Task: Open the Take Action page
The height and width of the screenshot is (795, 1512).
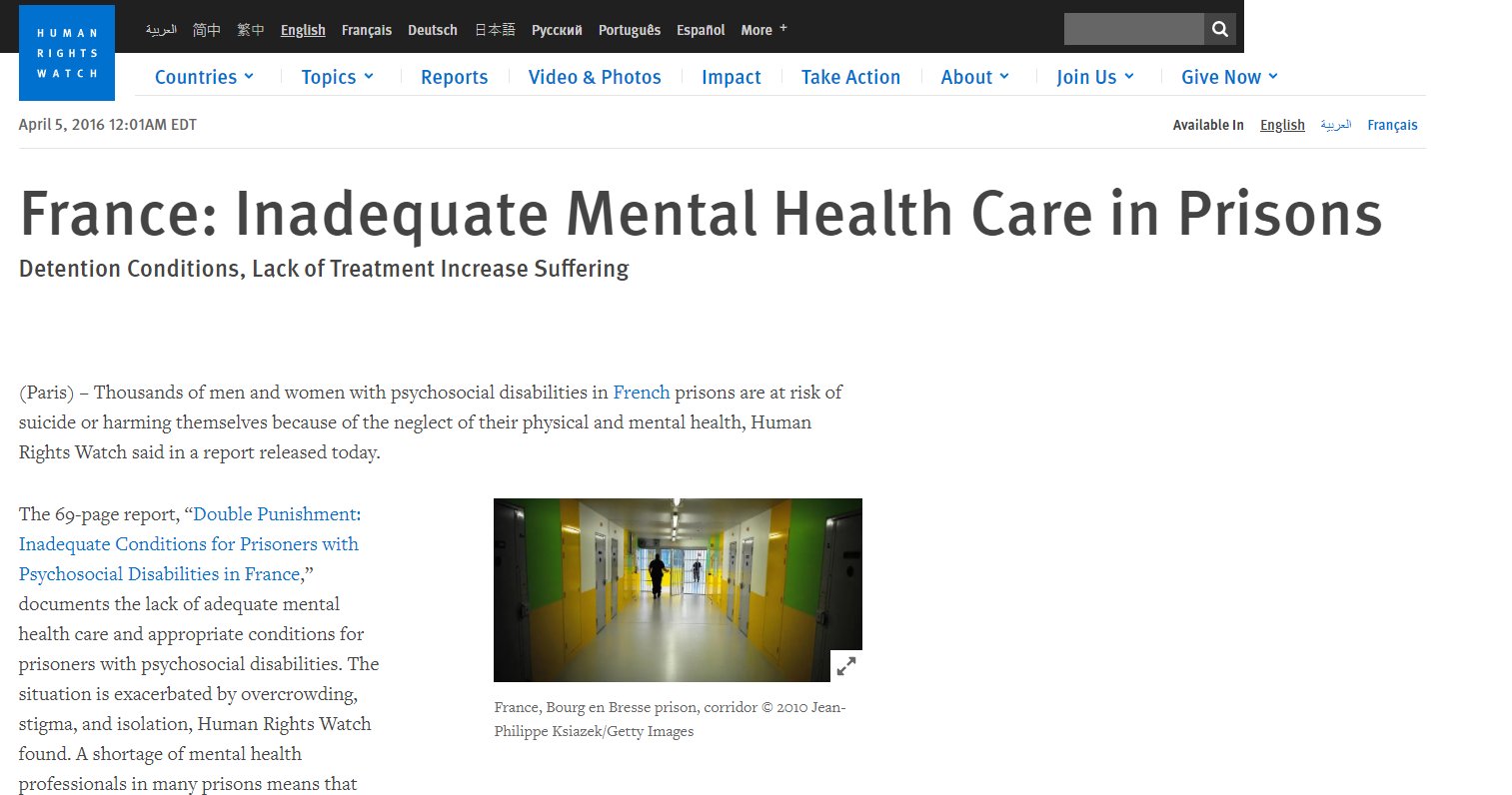Action: pyautogui.click(x=850, y=77)
